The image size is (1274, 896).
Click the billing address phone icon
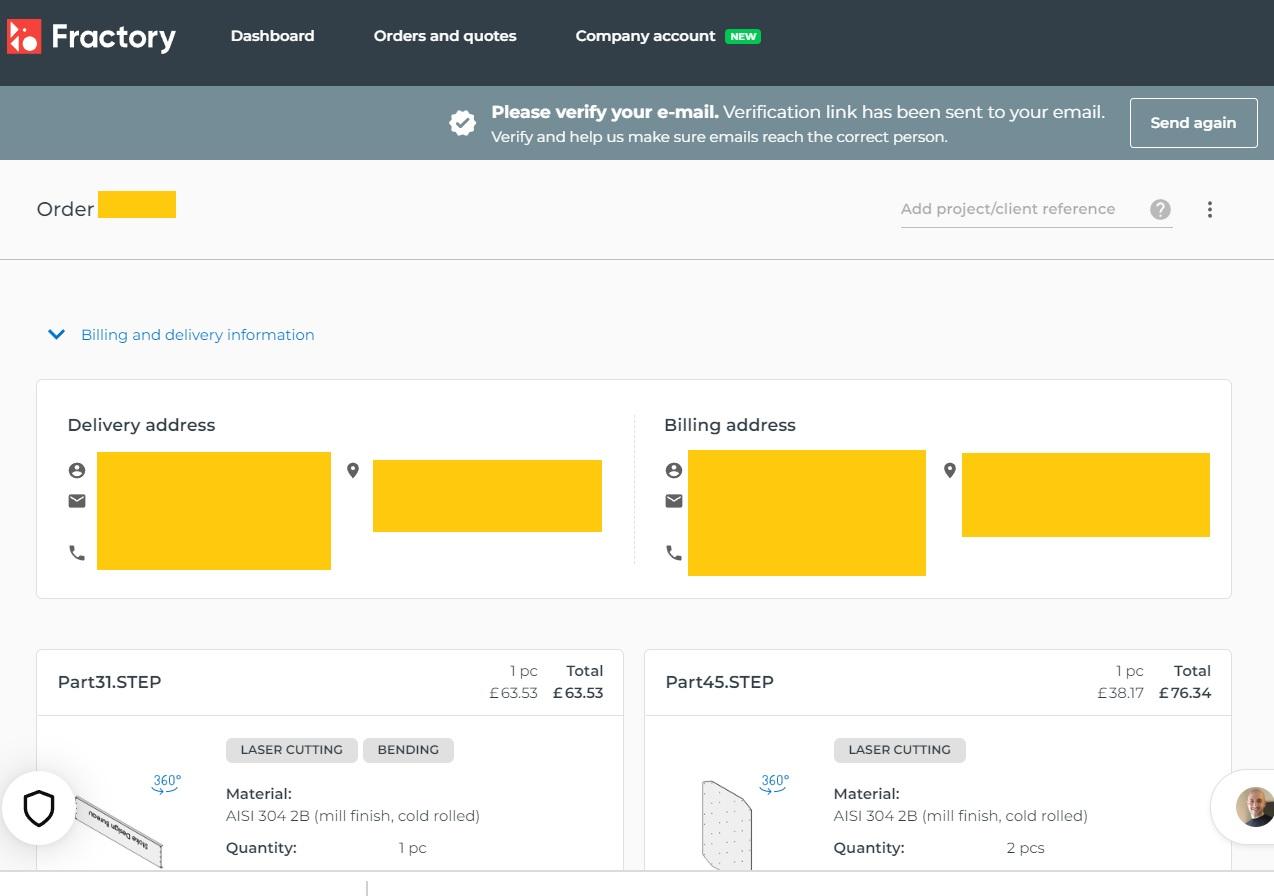674,553
